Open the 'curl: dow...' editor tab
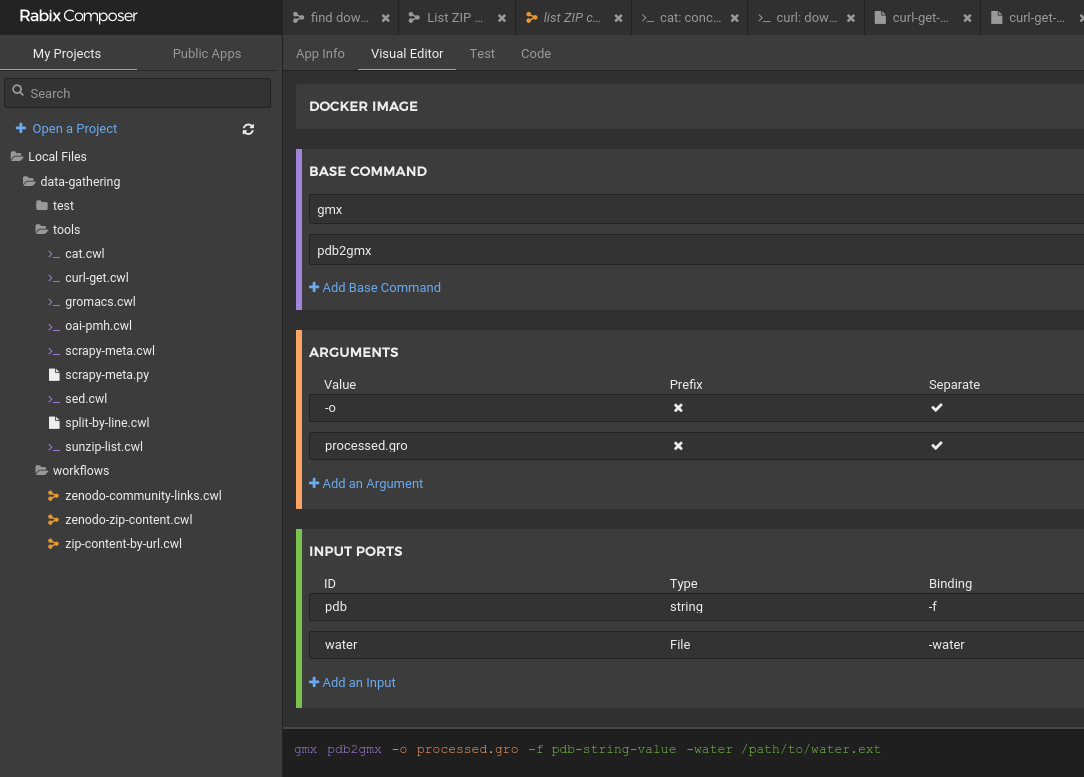1084x777 pixels. (806, 18)
